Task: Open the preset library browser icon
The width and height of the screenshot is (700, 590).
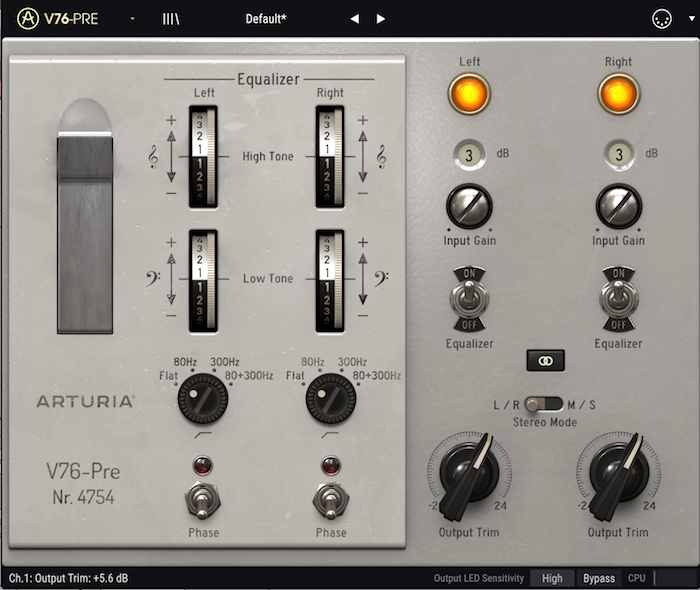Action: [x=171, y=19]
